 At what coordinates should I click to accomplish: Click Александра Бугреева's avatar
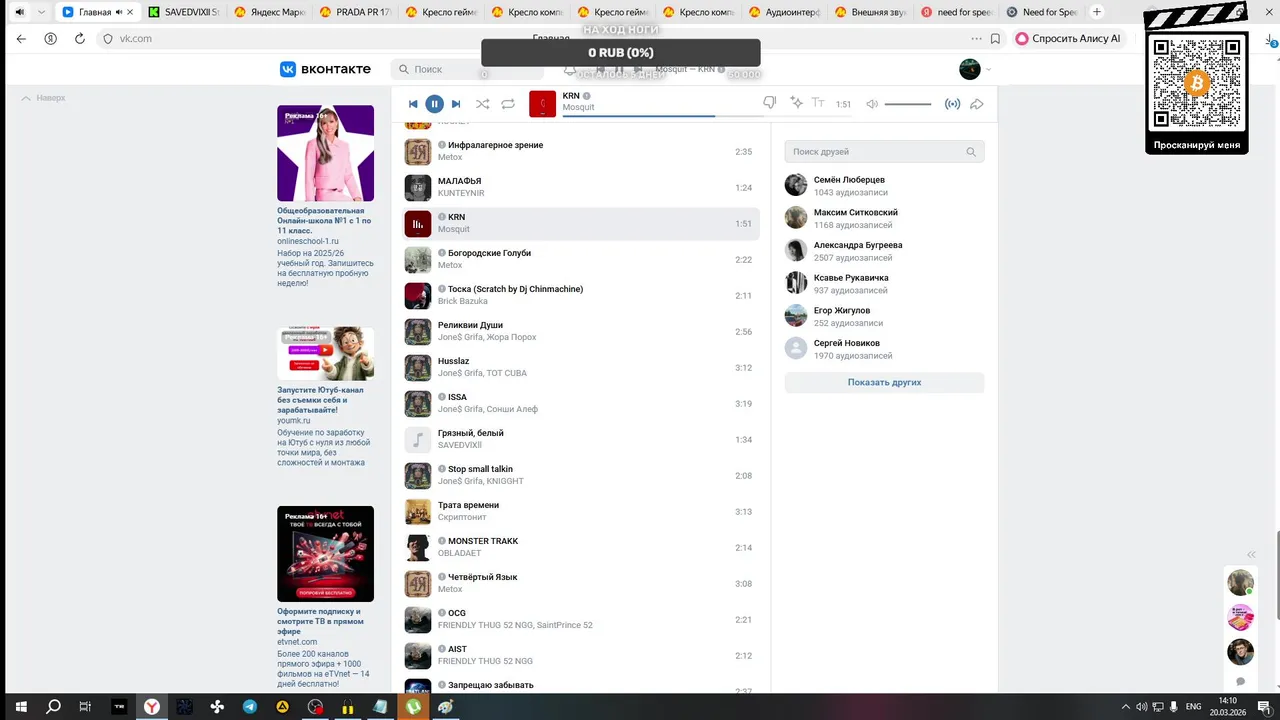(x=796, y=250)
